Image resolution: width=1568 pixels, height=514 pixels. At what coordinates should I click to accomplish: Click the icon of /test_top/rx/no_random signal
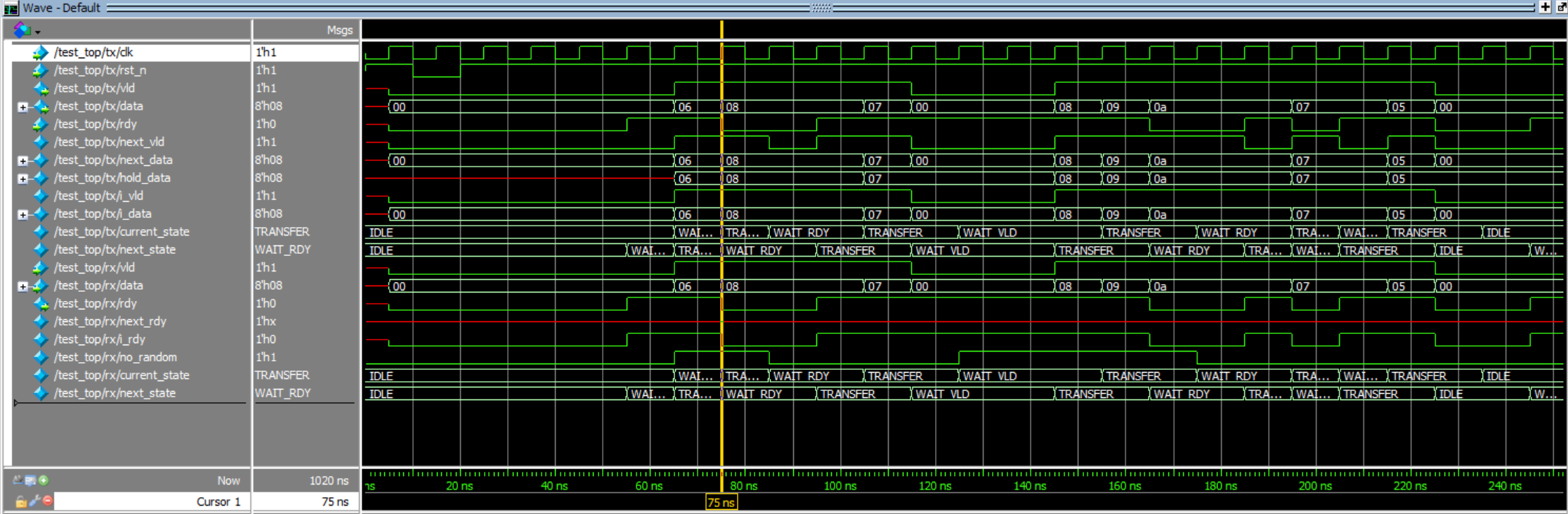pyautogui.click(x=41, y=357)
